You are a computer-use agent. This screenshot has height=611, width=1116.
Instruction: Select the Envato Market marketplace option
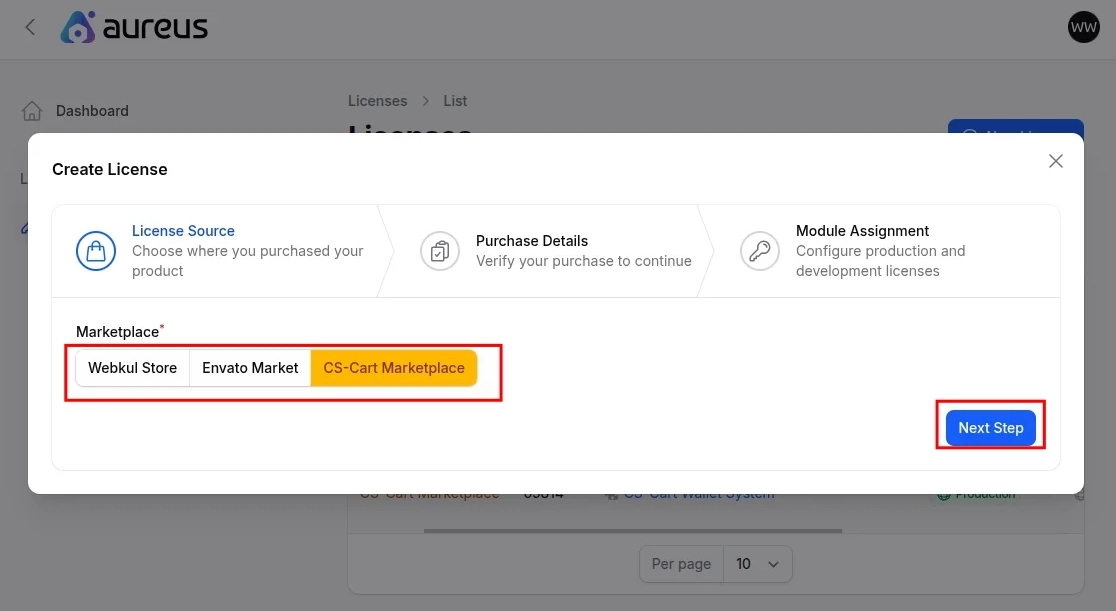(249, 367)
